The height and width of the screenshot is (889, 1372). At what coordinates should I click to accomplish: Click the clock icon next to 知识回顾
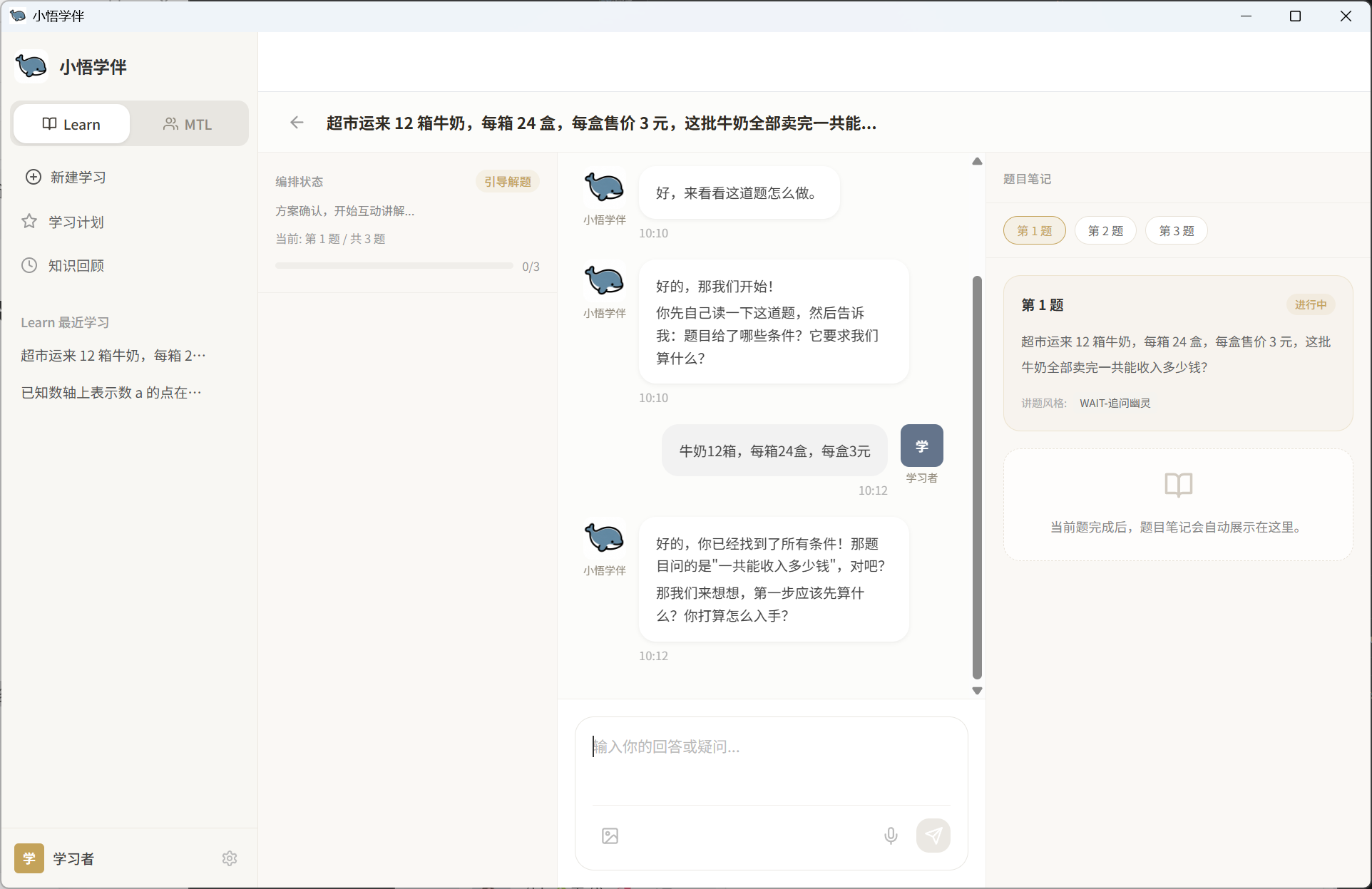(x=29, y=265)
